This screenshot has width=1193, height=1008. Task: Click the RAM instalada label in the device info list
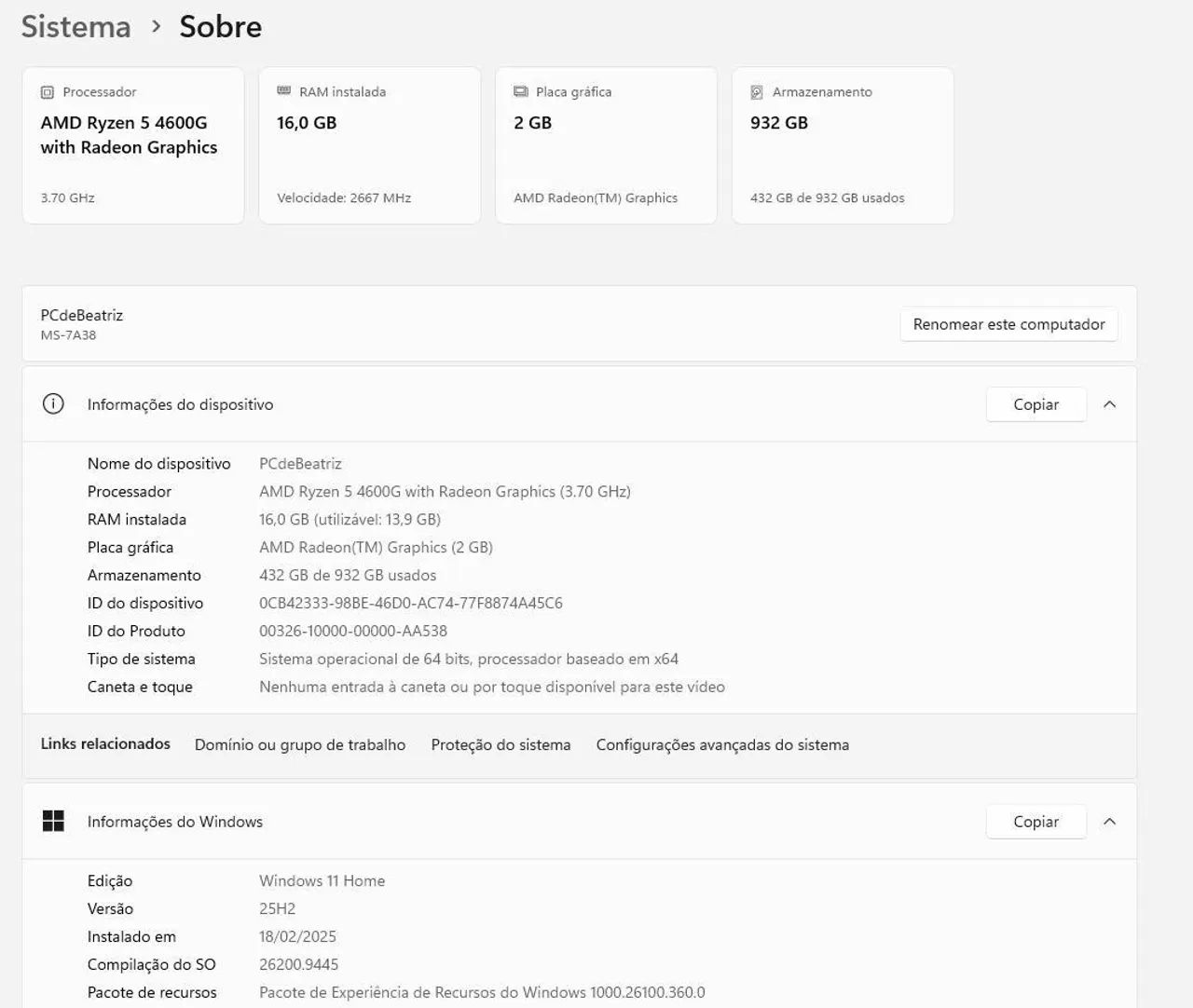click(137, 520)
